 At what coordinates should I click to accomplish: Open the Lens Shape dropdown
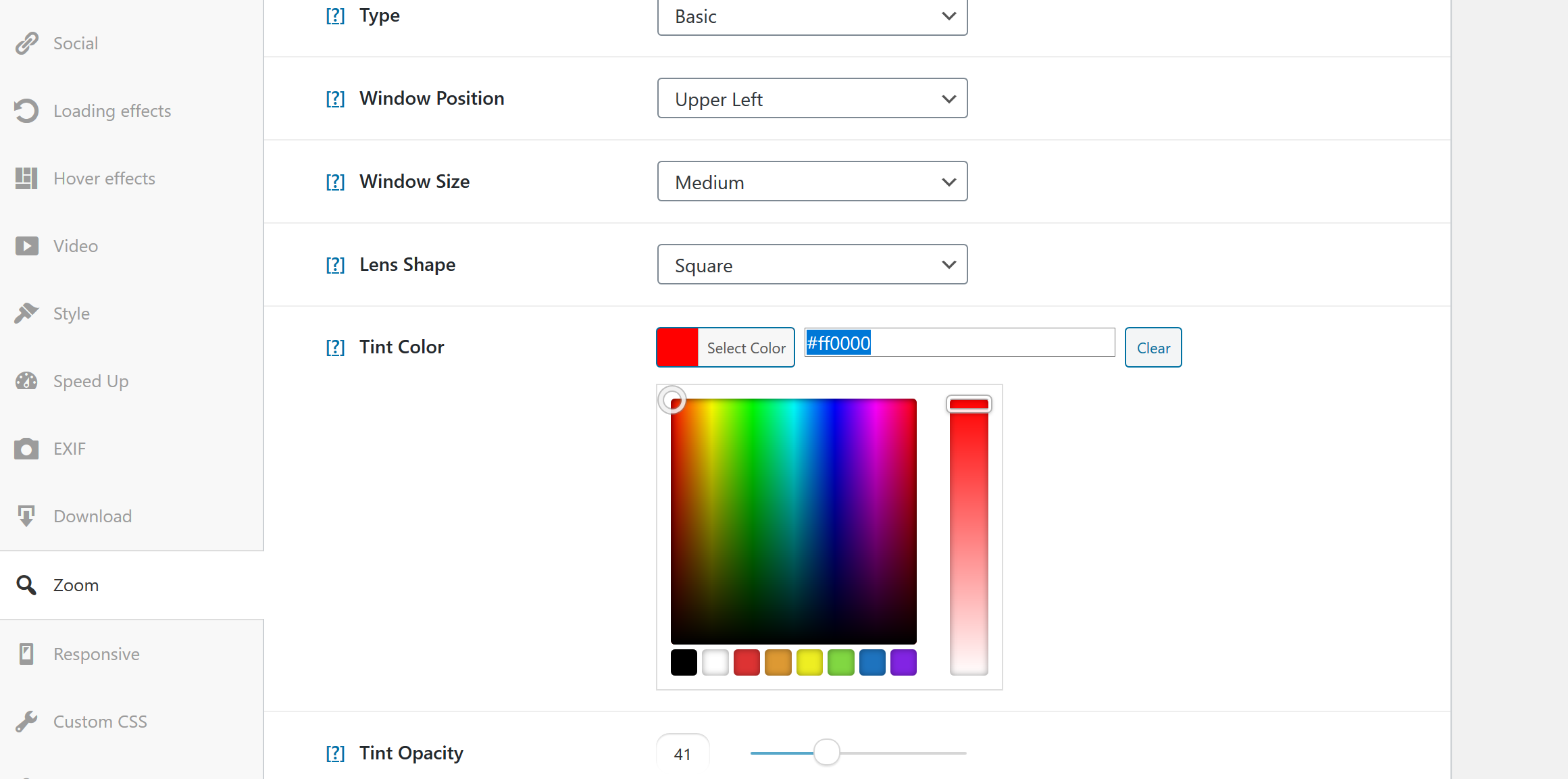pyautogui.click(x=812, y=265)
